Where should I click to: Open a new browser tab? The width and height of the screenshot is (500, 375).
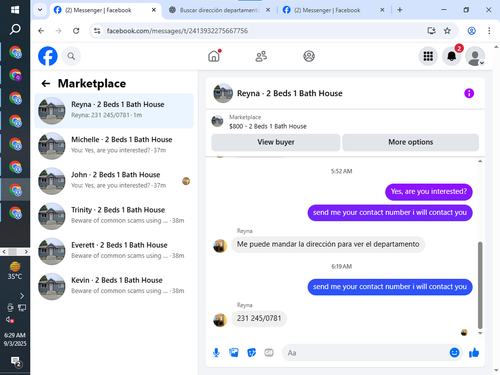400,10
